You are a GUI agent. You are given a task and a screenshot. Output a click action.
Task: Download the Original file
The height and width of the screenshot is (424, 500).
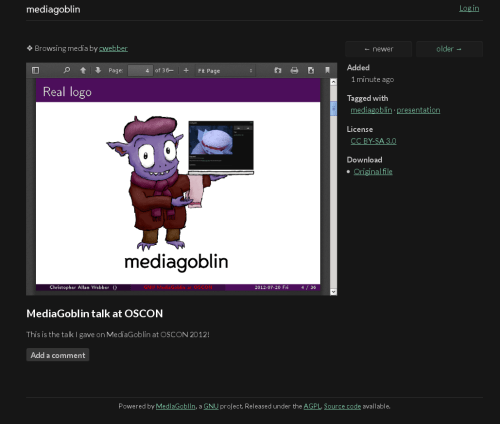373,172
